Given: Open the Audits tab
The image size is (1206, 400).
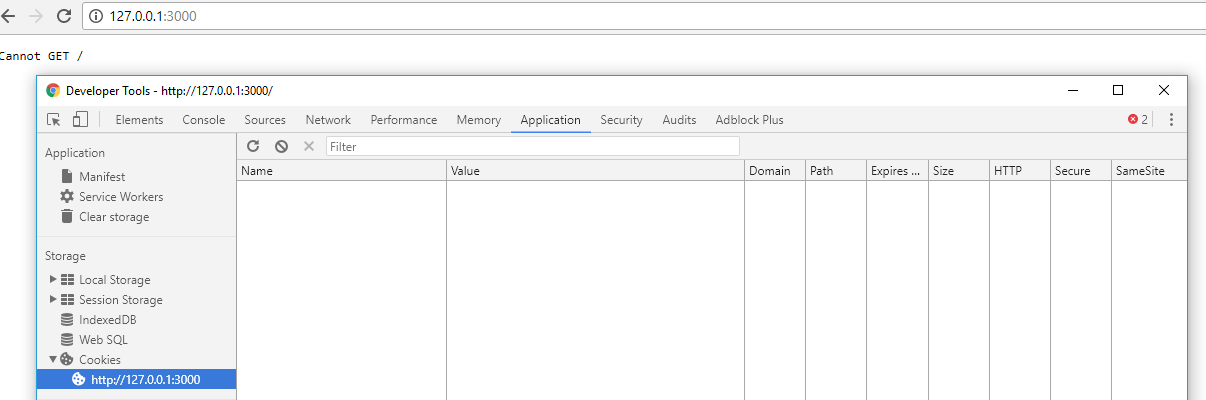Looking at the screenshot, I should click(x=679, y=119).
